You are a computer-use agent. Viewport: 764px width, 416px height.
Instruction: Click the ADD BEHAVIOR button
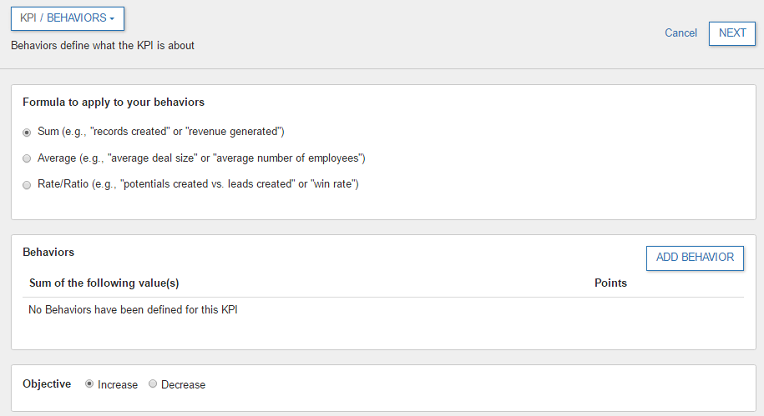694,258
